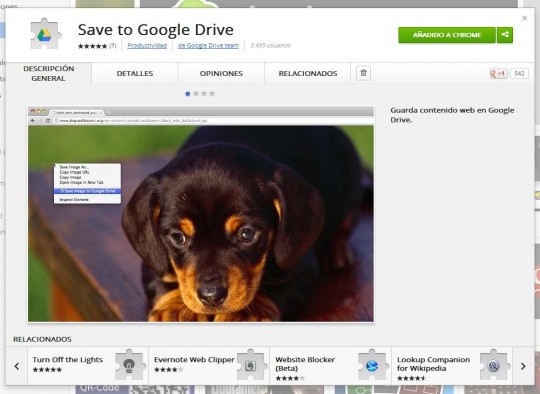This screenshot has height=394, width=540.
Task: Show previous related extensions with left arrow
Action: tap(17, 366)
